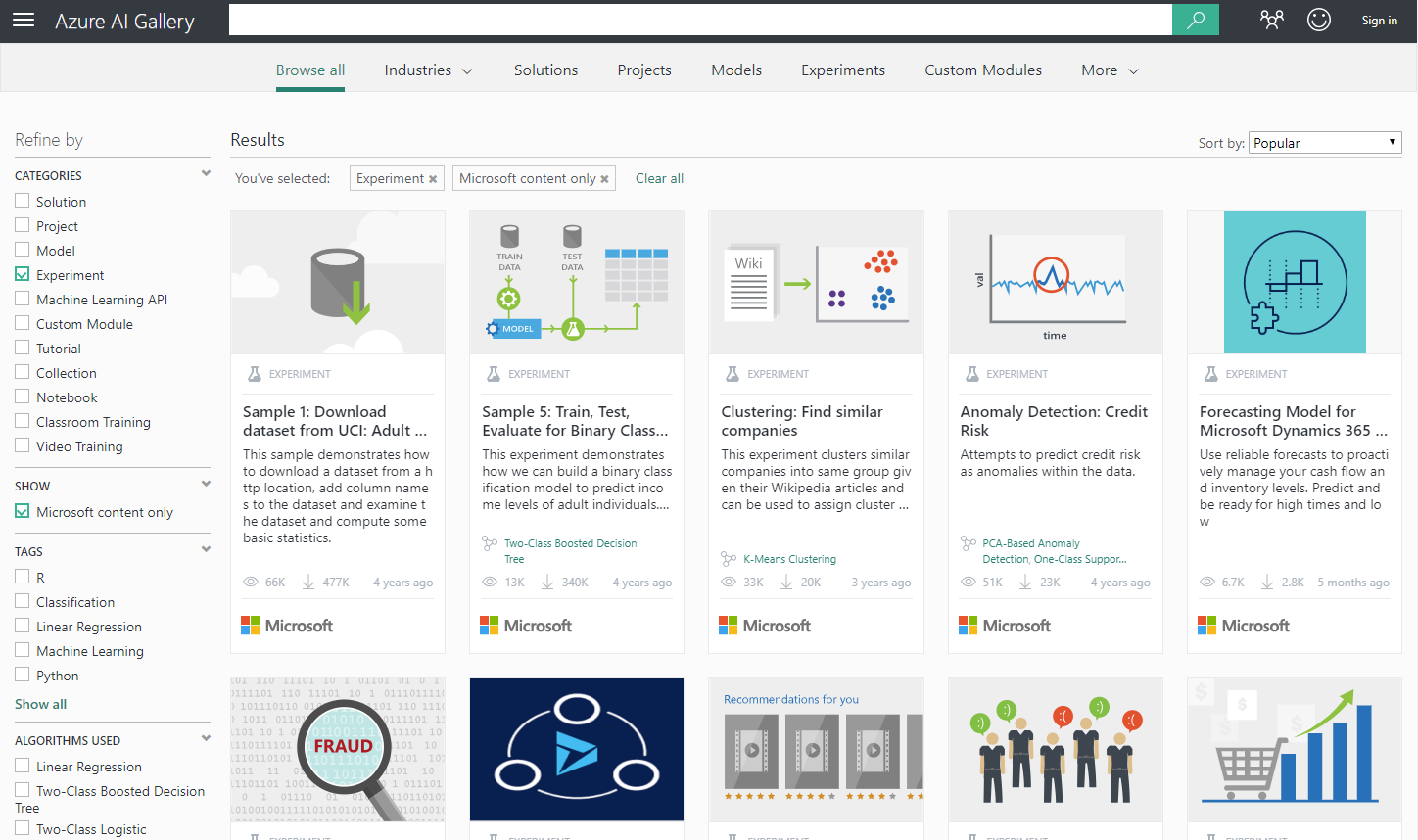Click algorithm icon beside Two-Class Boosted Decision Tree

pos(490,543)
